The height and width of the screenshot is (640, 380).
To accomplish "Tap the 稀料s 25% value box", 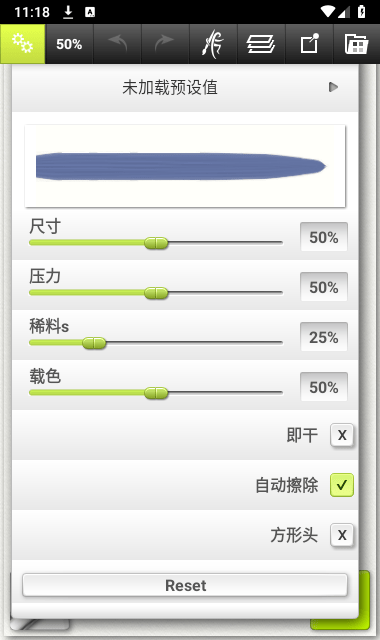I will 324,337.
